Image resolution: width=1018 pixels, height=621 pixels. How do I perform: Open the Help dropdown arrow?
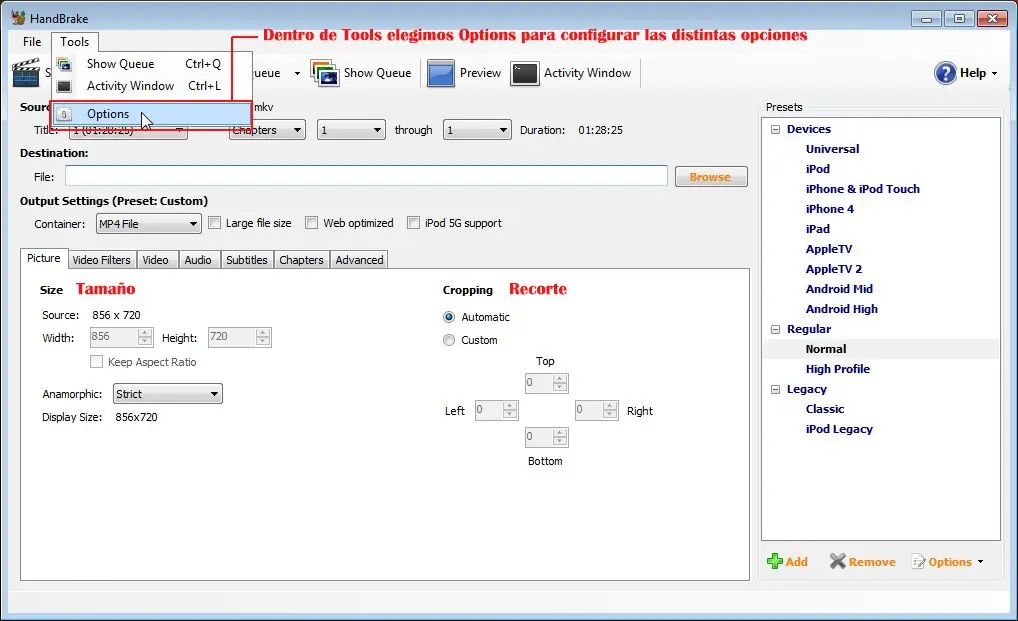point(994,73)
